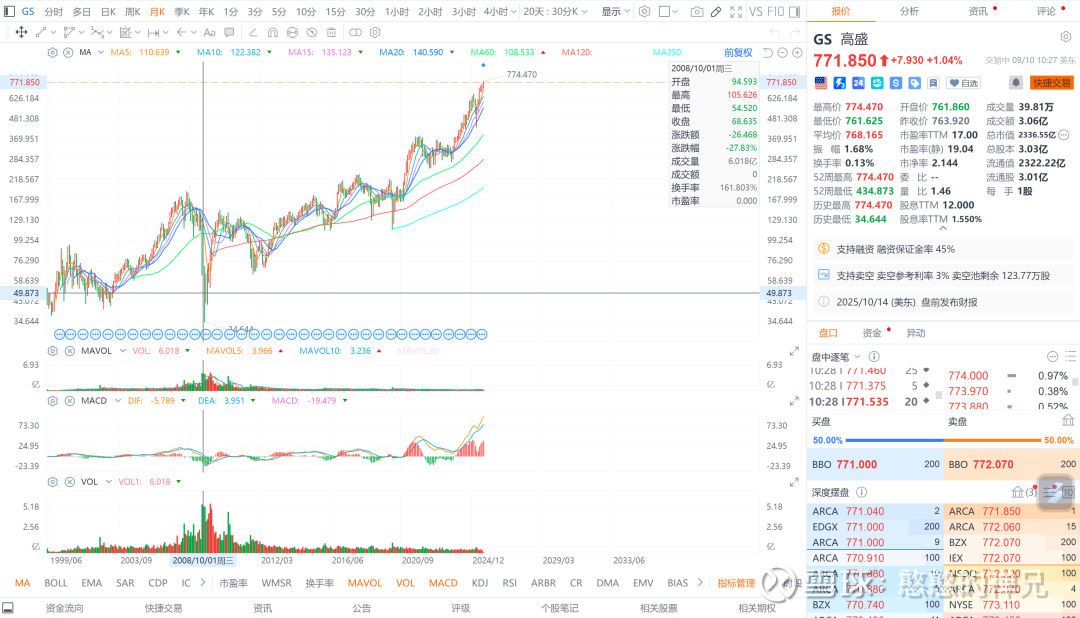This screenshot has height=618, width=1080.
Task: Open the 显示 display dropdown
Action: click(x=616, y=12)
